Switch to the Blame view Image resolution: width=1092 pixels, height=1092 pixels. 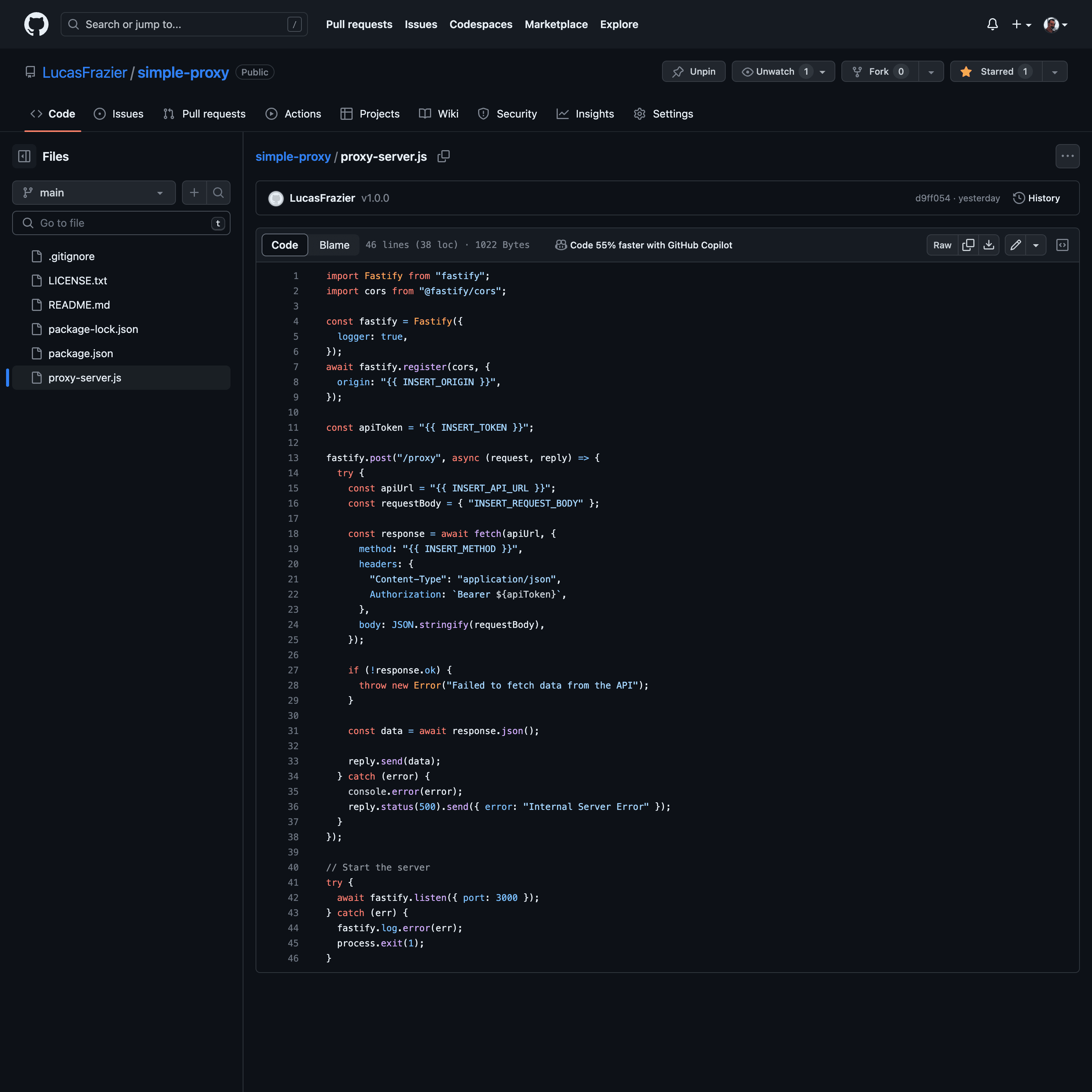(x=334, y=245)
